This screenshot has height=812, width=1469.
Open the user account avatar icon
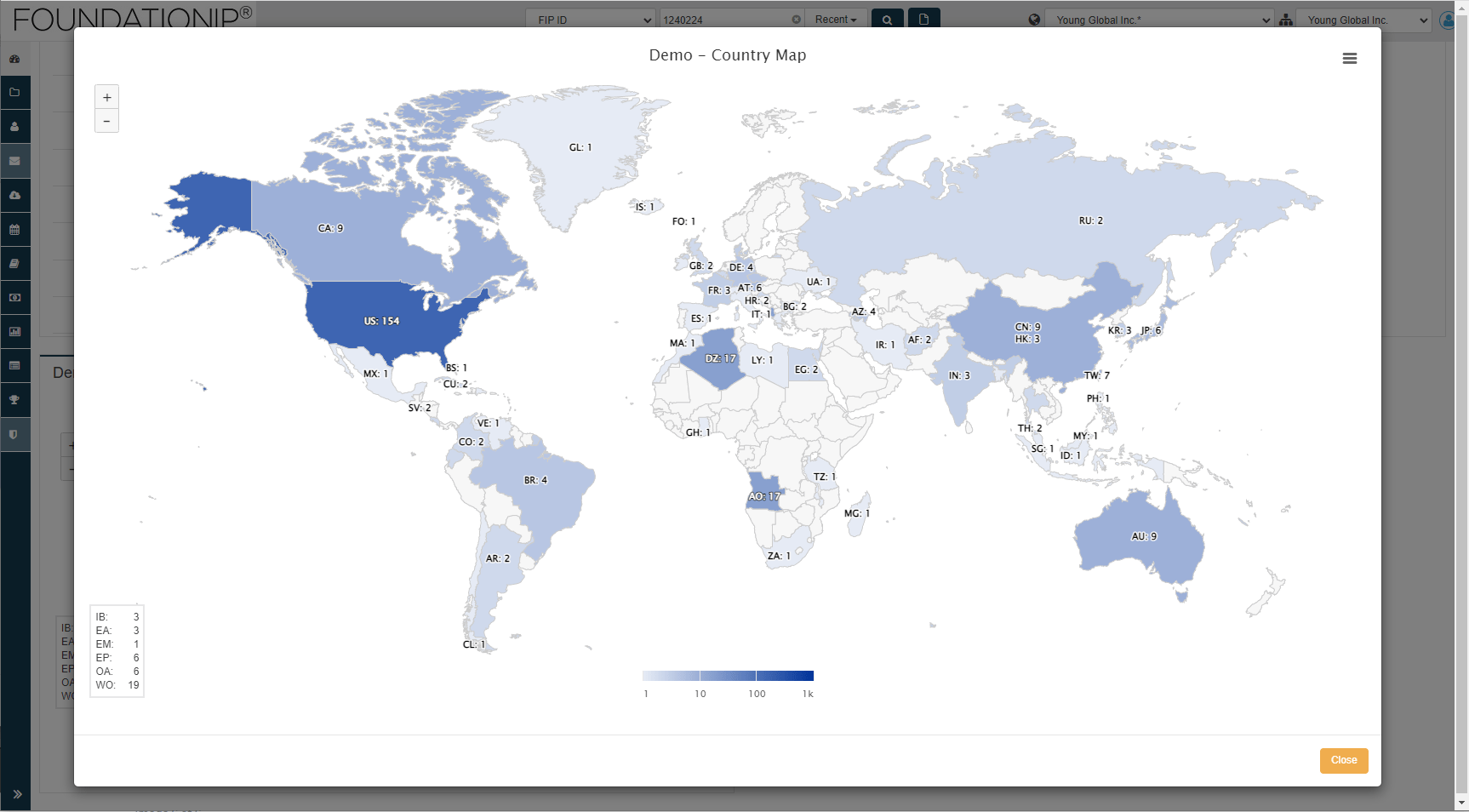1447,20
